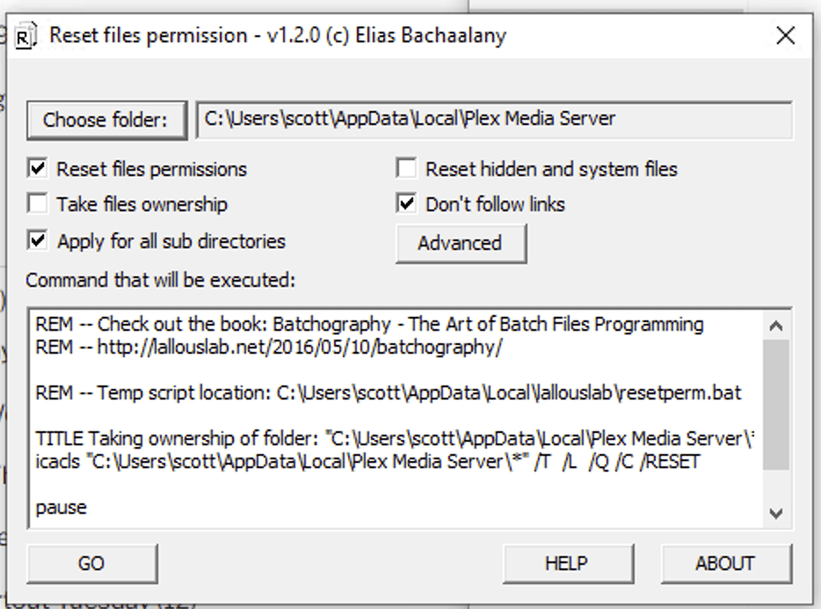Screen dimensions: 821x609
Task: Toggle Apply for all sub directories
Action: [x=38, y=240]
